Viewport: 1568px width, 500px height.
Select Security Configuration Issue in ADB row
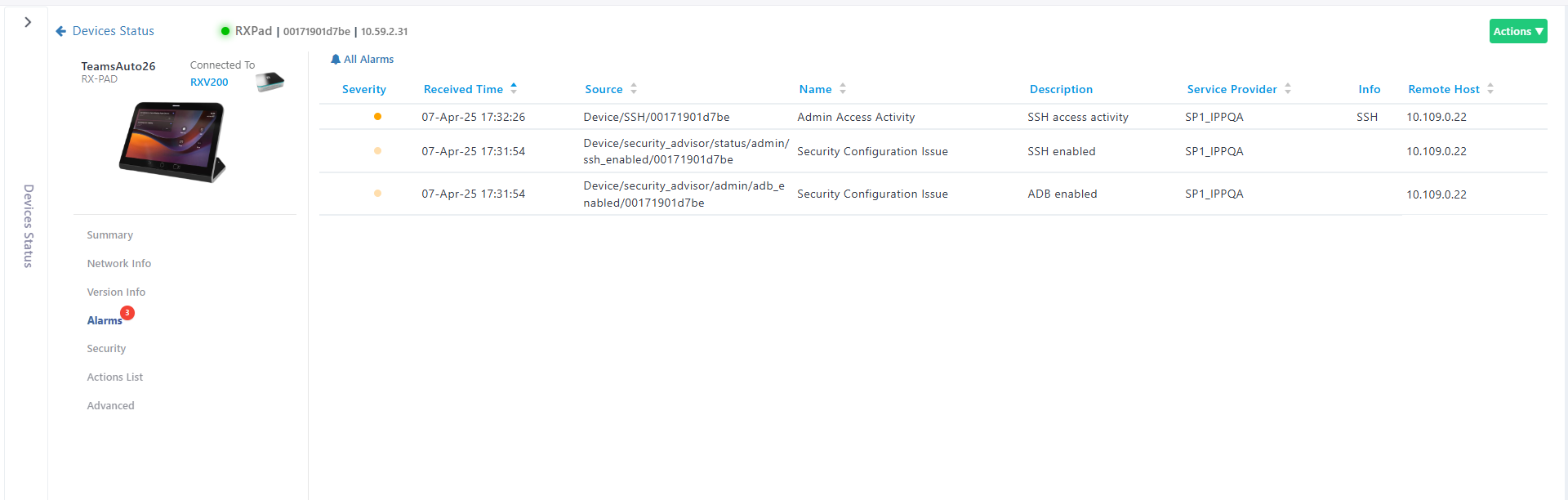click(872, 194)
